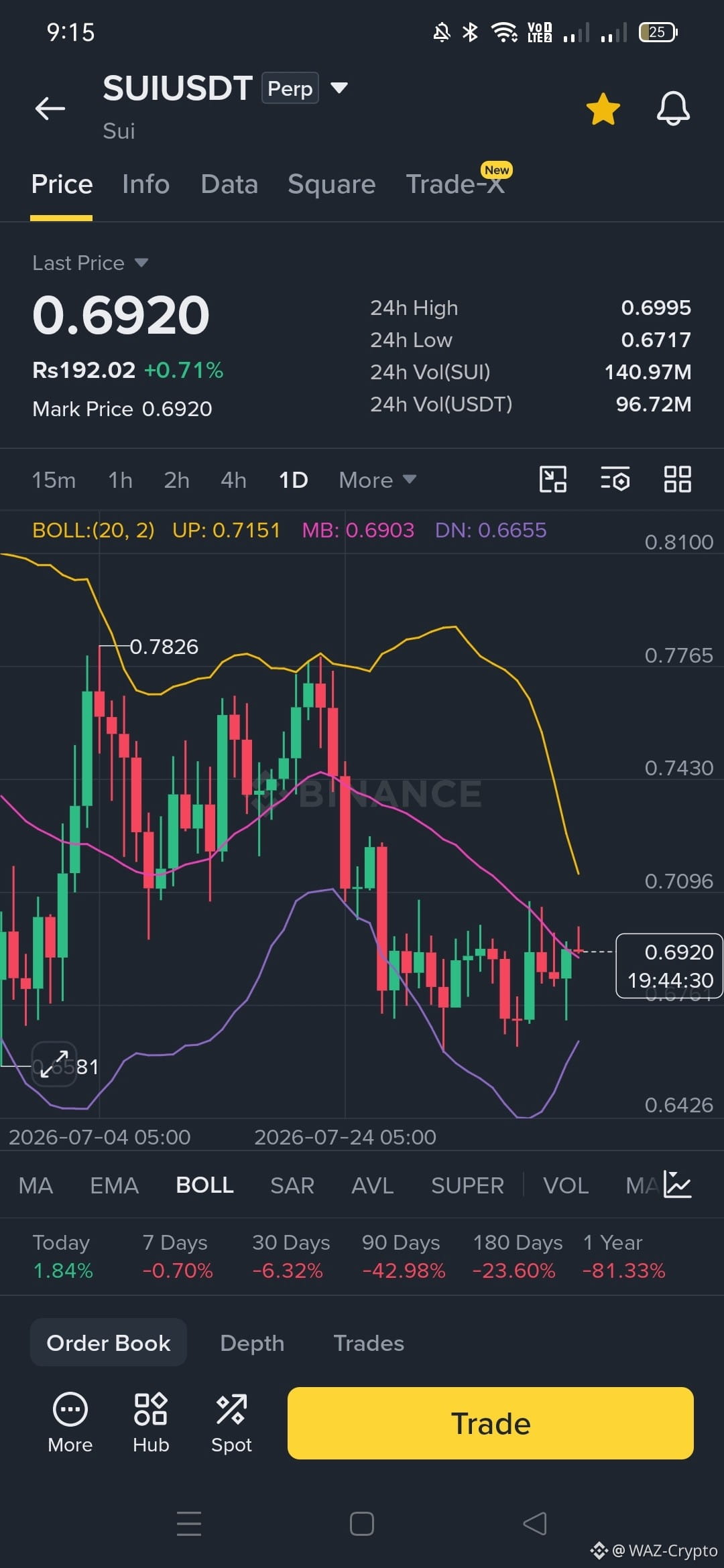Open the multi-chart grid icon
Image resolution: width=724 pixels, height=1568 pixels.
point(678,479)
